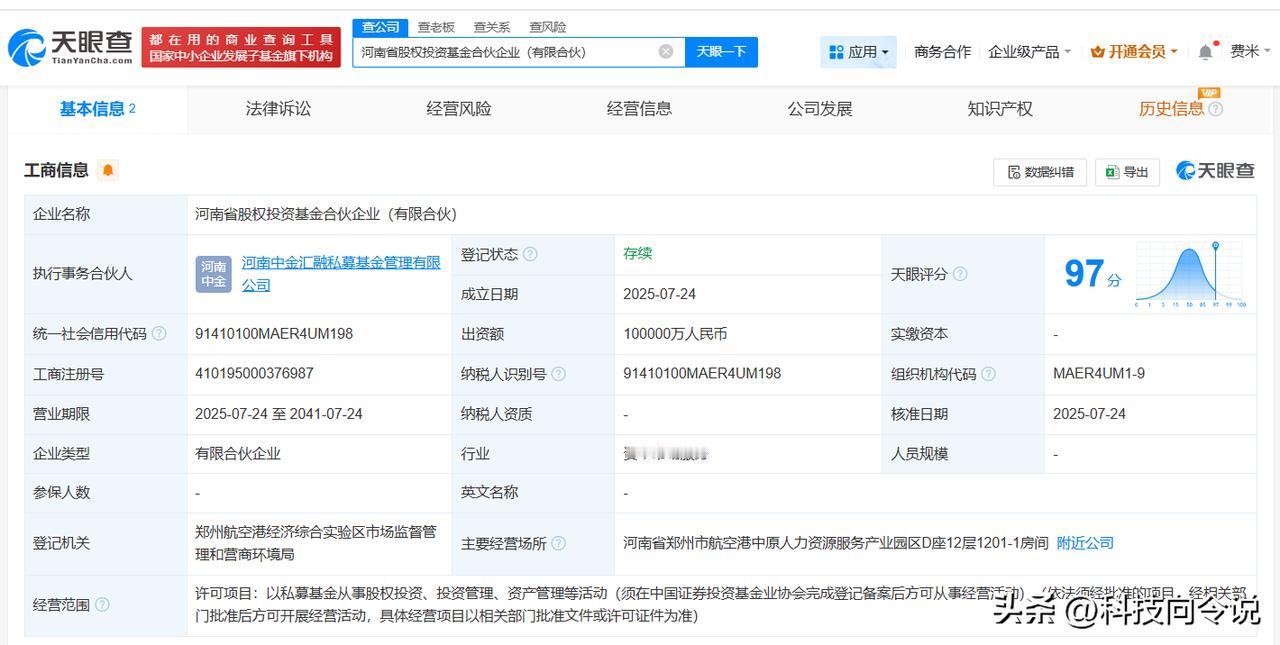Image resolution: width=1280 pixels, height=645 pixels.
Task: Switch search mode to 查风险
Action: pyautogui.click(x=548, y=27)
